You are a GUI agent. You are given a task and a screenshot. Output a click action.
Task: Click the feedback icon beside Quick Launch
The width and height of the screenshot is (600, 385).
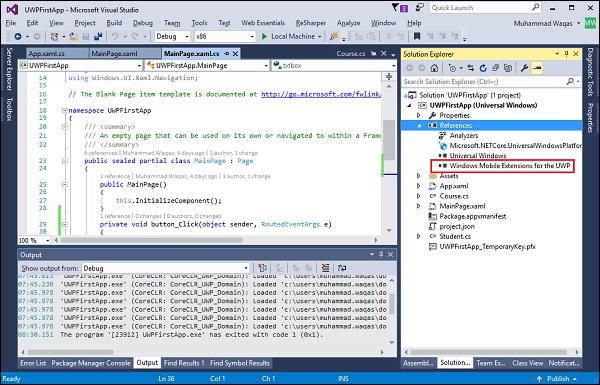419,8
